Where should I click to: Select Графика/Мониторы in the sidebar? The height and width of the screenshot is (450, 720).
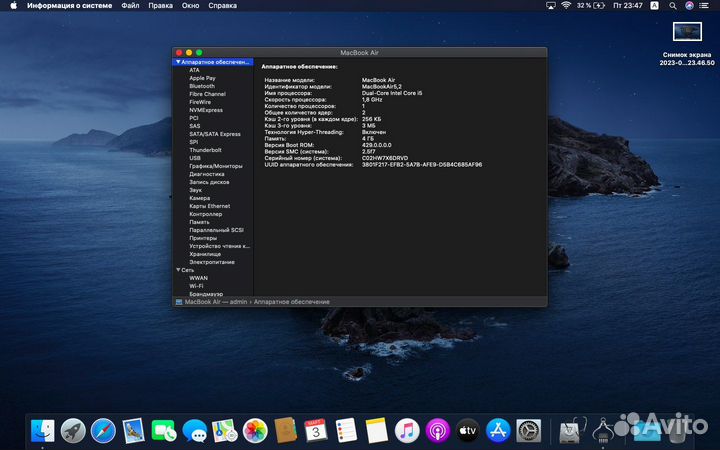coord(215,166)
